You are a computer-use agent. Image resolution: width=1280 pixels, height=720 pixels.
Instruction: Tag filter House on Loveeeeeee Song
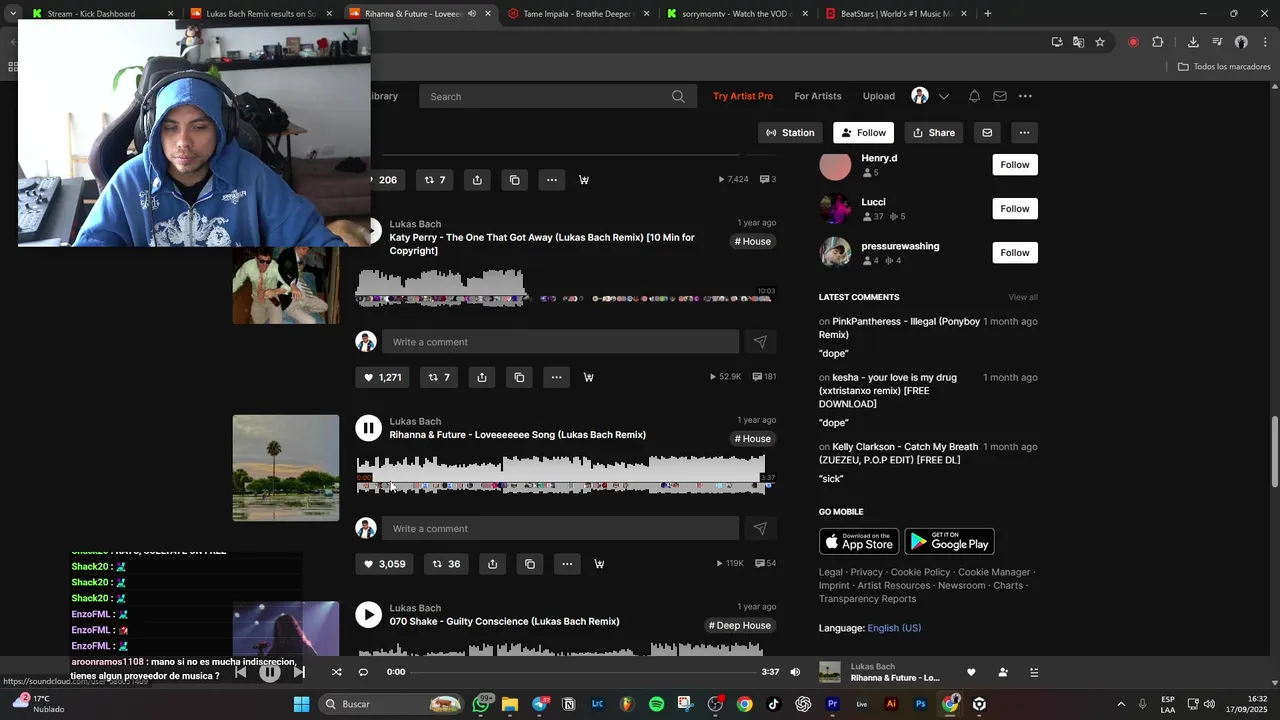753,439
